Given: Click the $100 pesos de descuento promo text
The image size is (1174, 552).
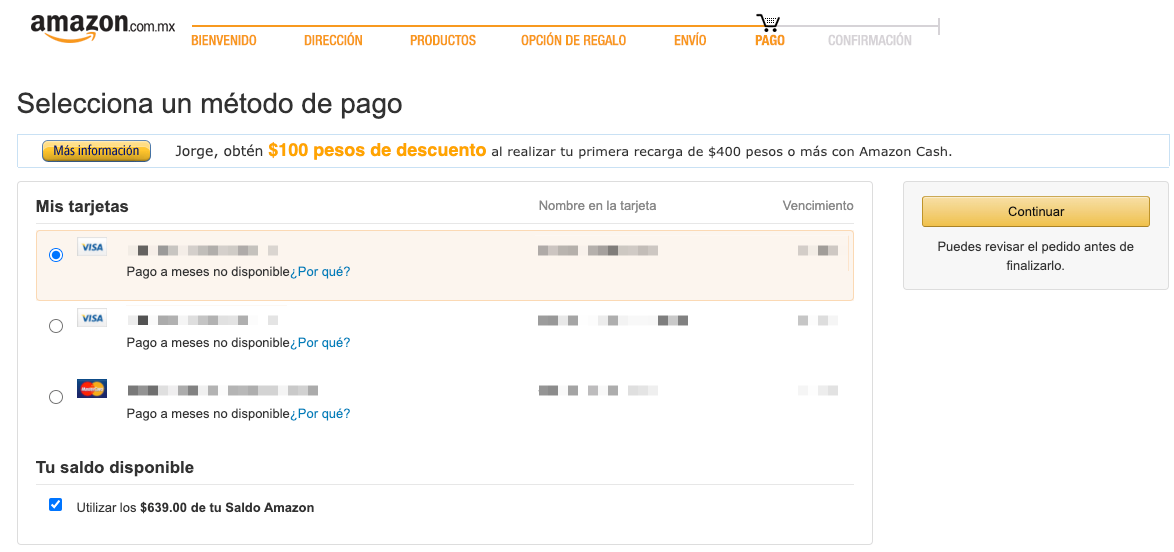Looking at the screenshot, I should coord(377,151).
